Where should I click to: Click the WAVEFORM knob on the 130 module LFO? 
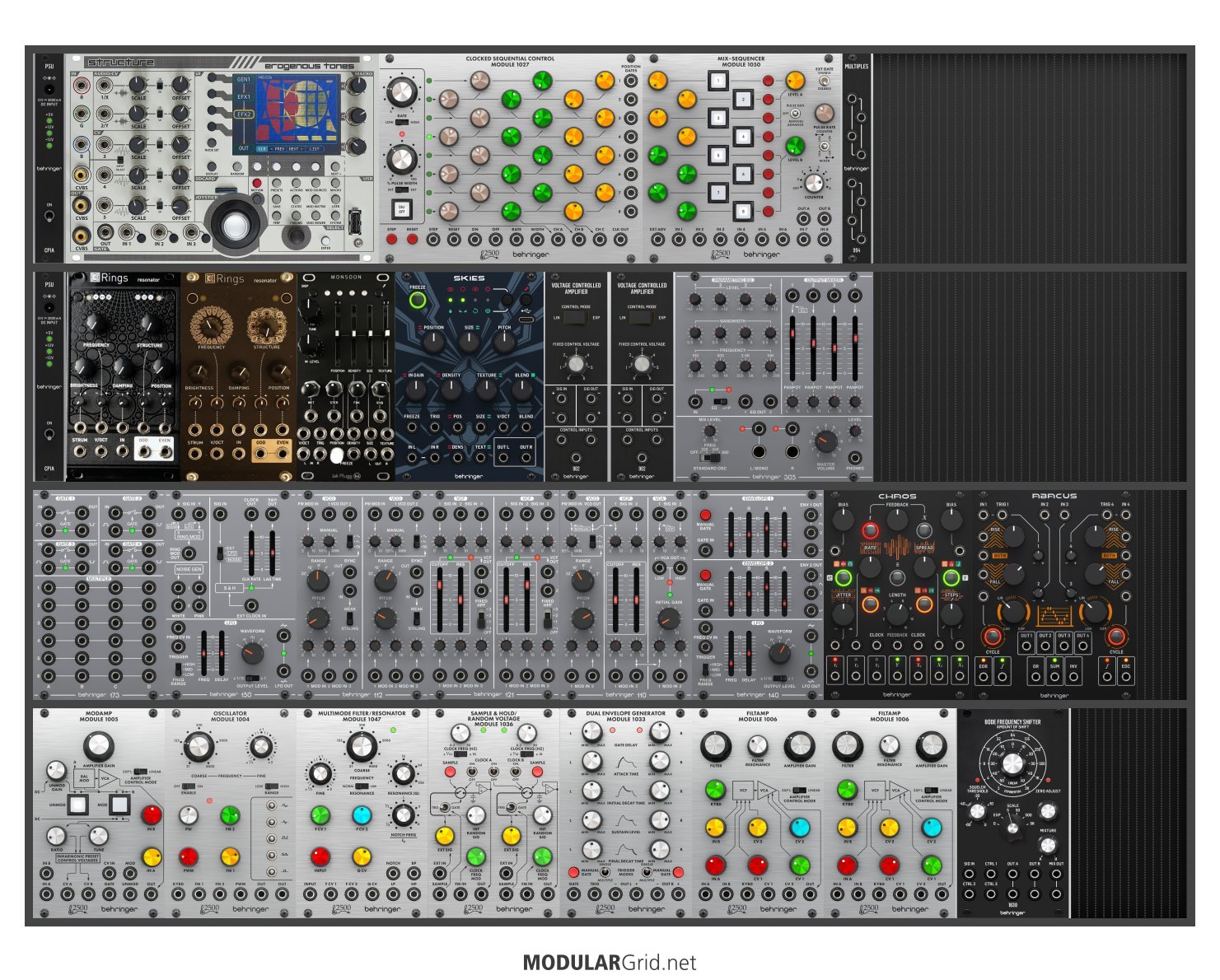(x=252, y=654)
